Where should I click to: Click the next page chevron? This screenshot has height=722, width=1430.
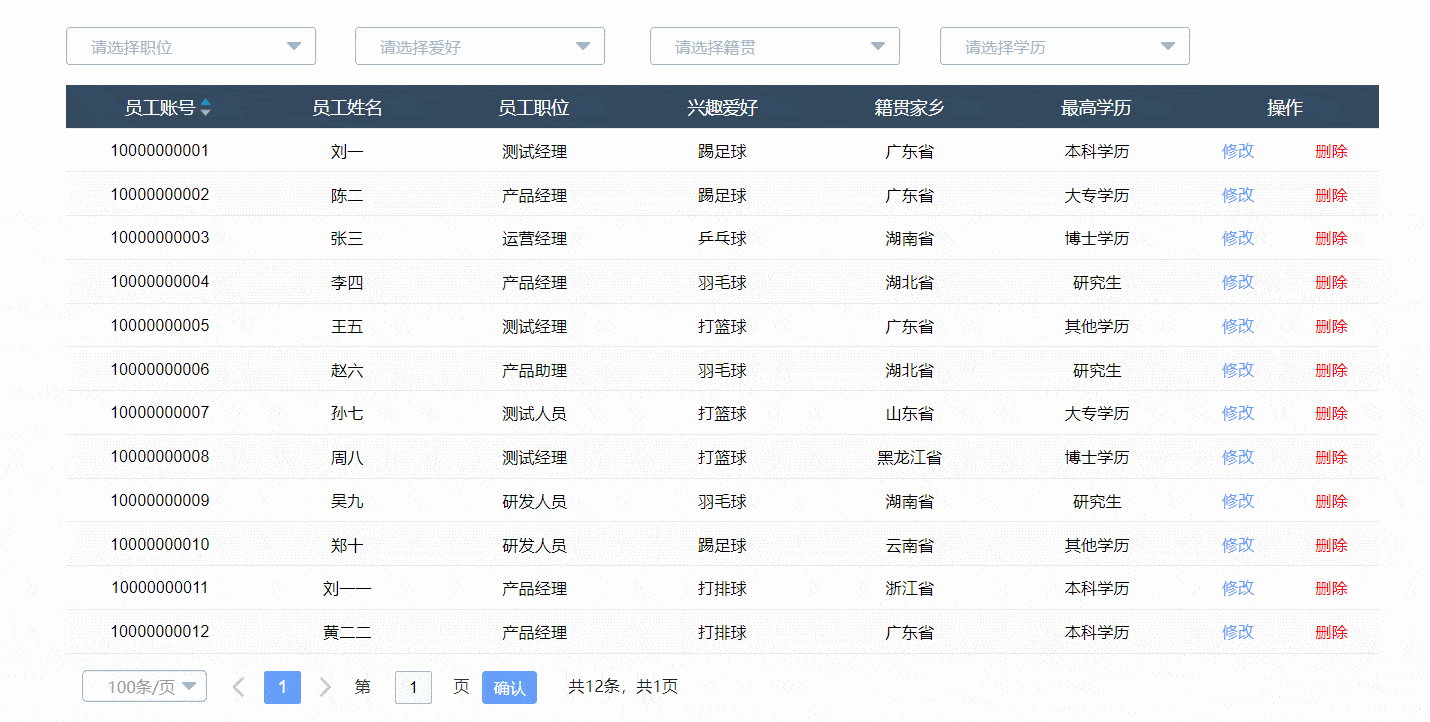pyautogui.click(x=324, y=687)
